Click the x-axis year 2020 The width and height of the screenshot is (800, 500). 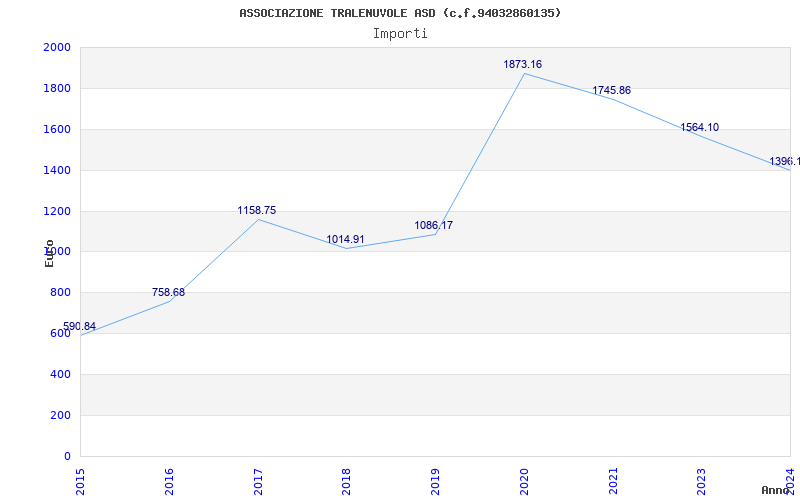click(524, 482)
